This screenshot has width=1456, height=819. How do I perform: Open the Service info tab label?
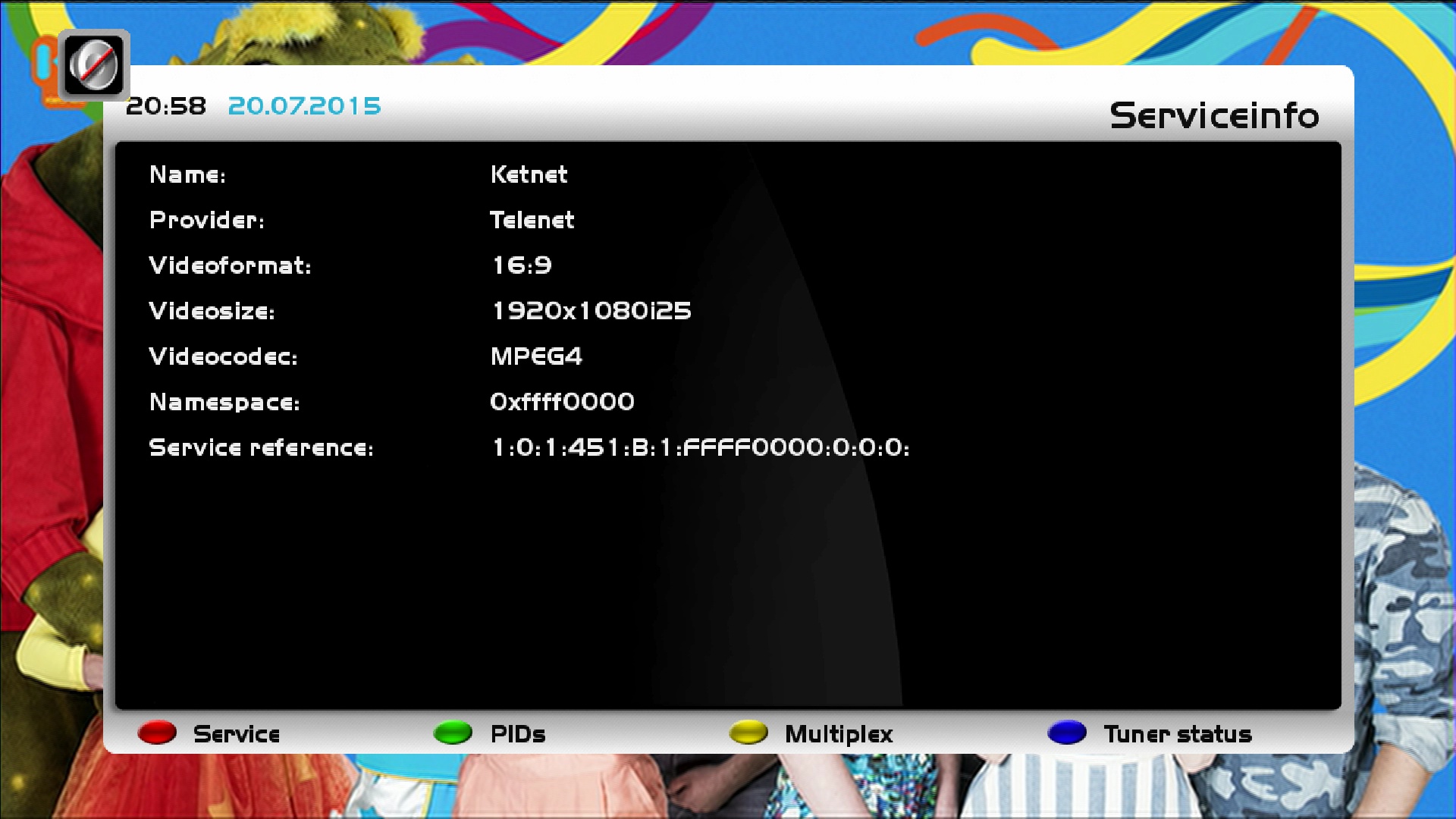click(236, 734)
